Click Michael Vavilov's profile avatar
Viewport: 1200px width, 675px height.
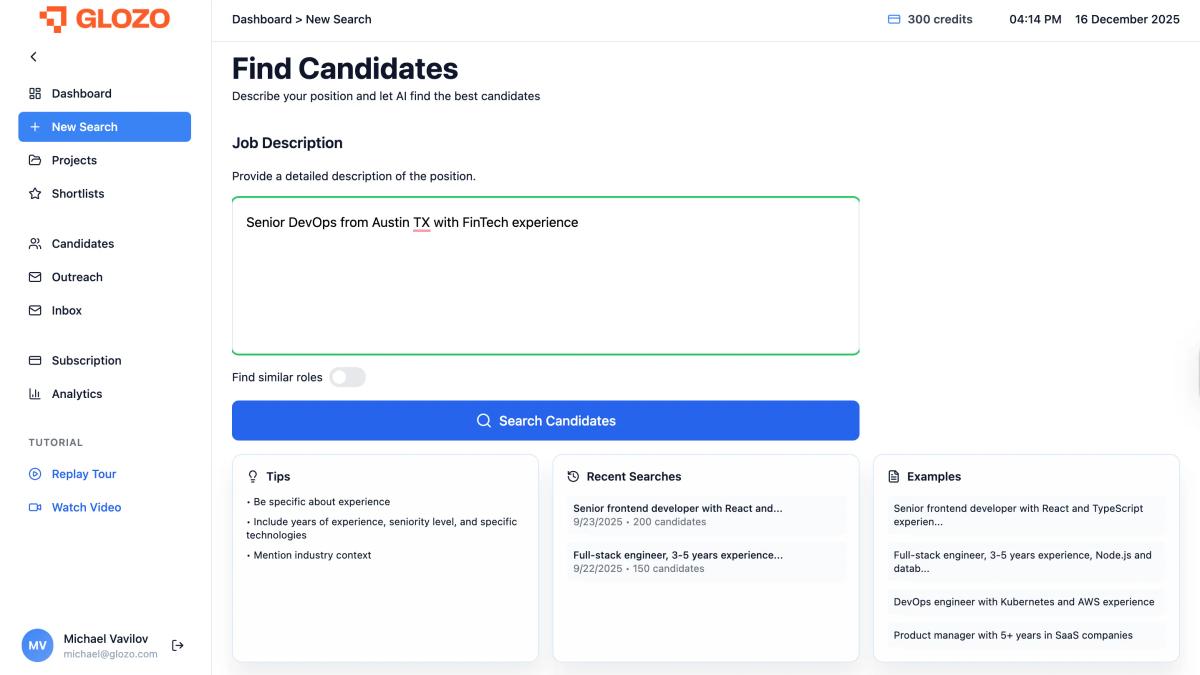tap(37, 645)
